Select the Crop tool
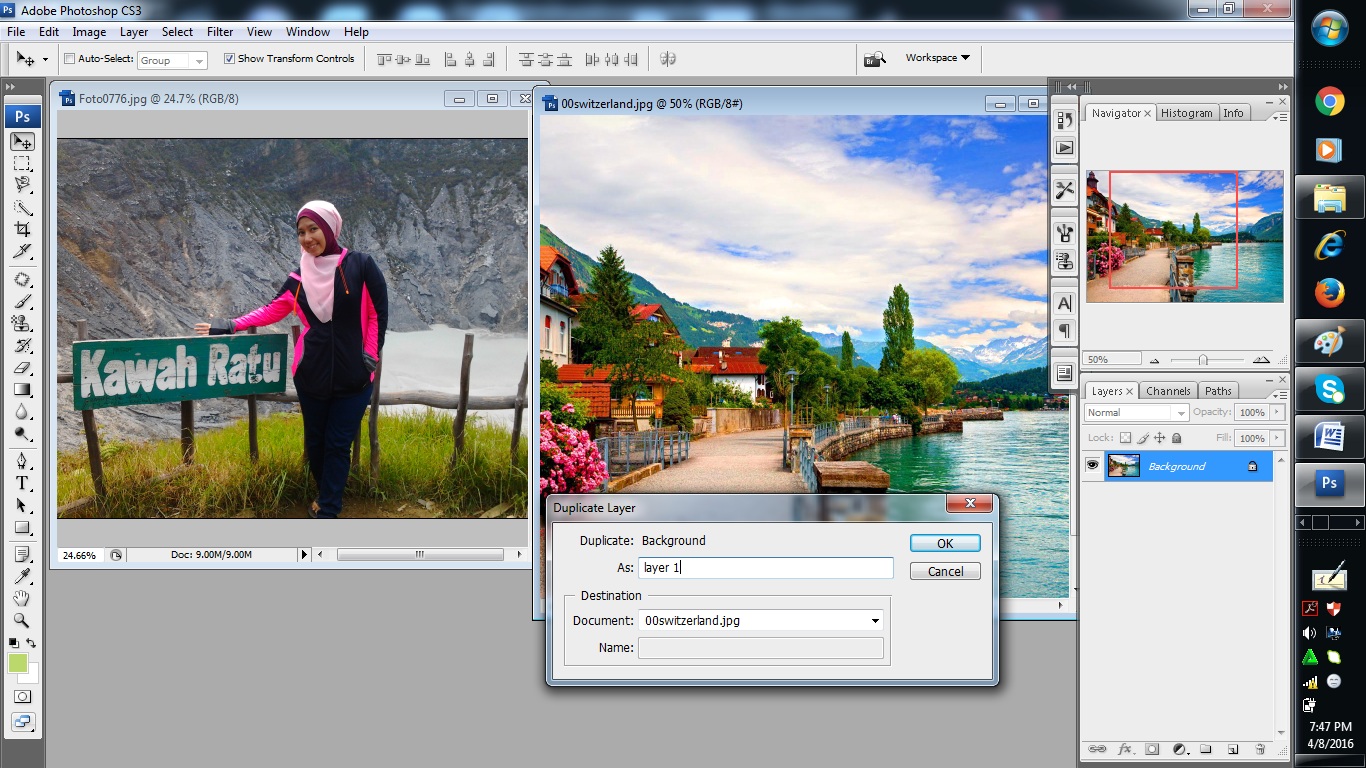Viewport: 1366px width, 768px height. pyautogui.click(x=22, y=230)
